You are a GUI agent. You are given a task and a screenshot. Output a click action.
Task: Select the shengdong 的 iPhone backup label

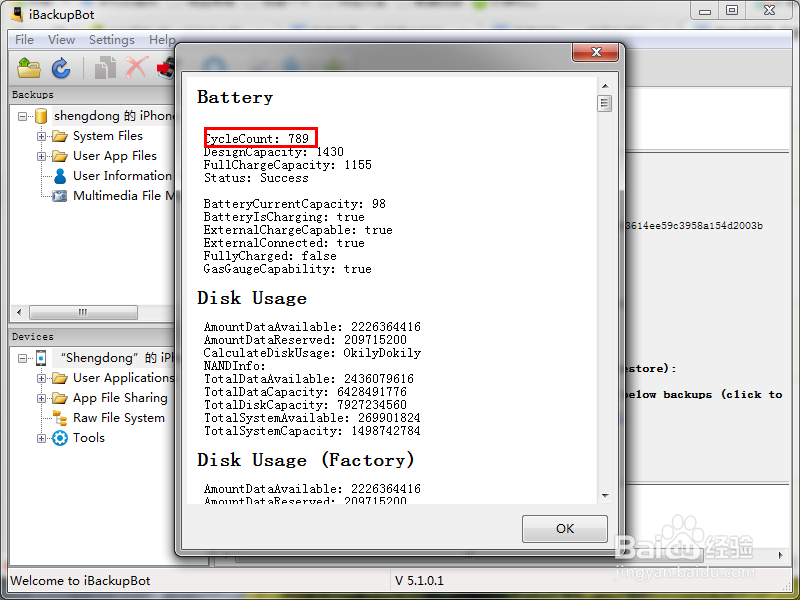[114, 116]
